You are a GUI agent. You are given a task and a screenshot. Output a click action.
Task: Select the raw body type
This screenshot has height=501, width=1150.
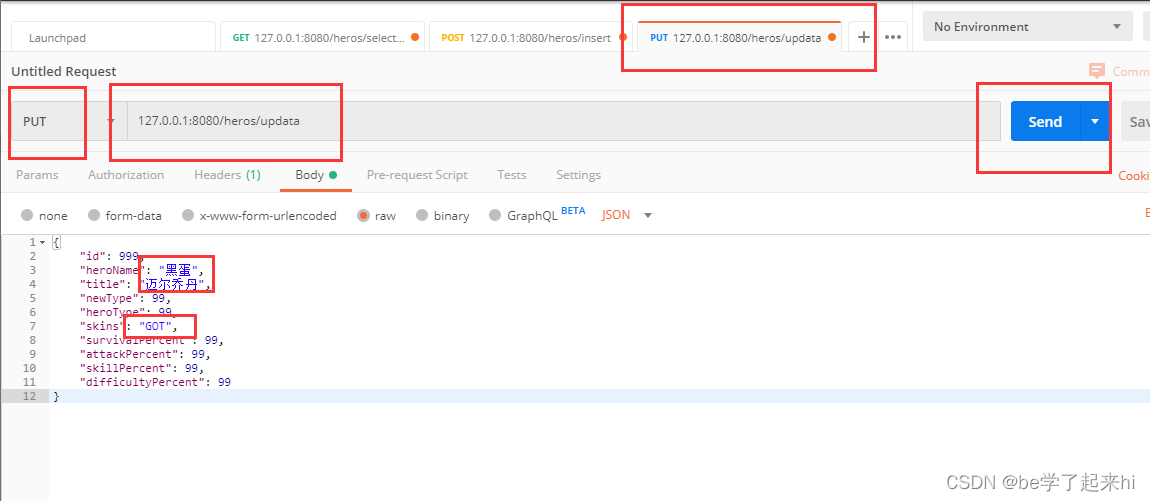coord(363,216)
